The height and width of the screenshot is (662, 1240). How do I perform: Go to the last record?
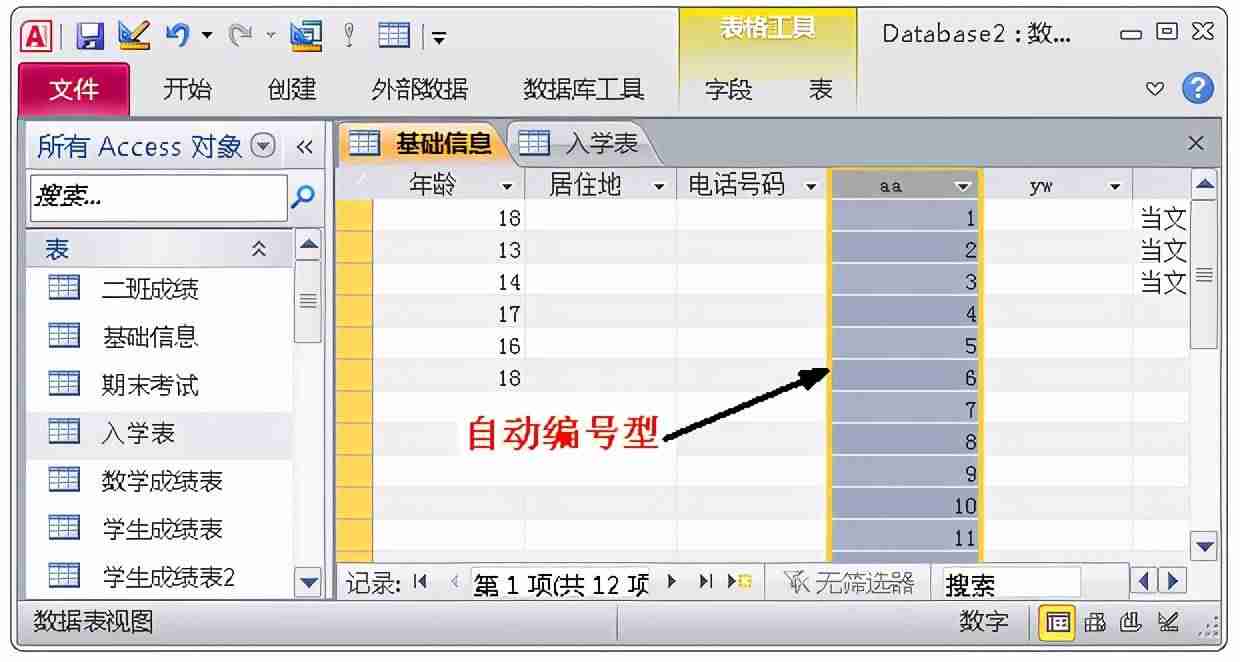[706, 582]
